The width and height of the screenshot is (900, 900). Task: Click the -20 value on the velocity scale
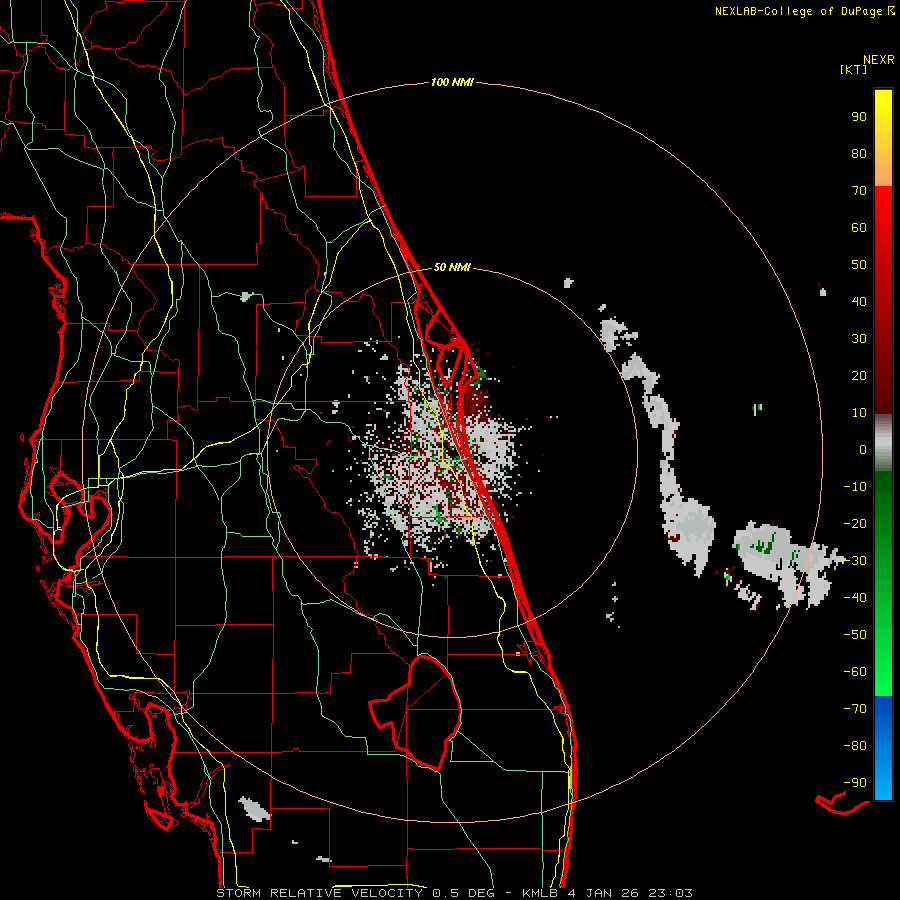[x=855, y=524]
